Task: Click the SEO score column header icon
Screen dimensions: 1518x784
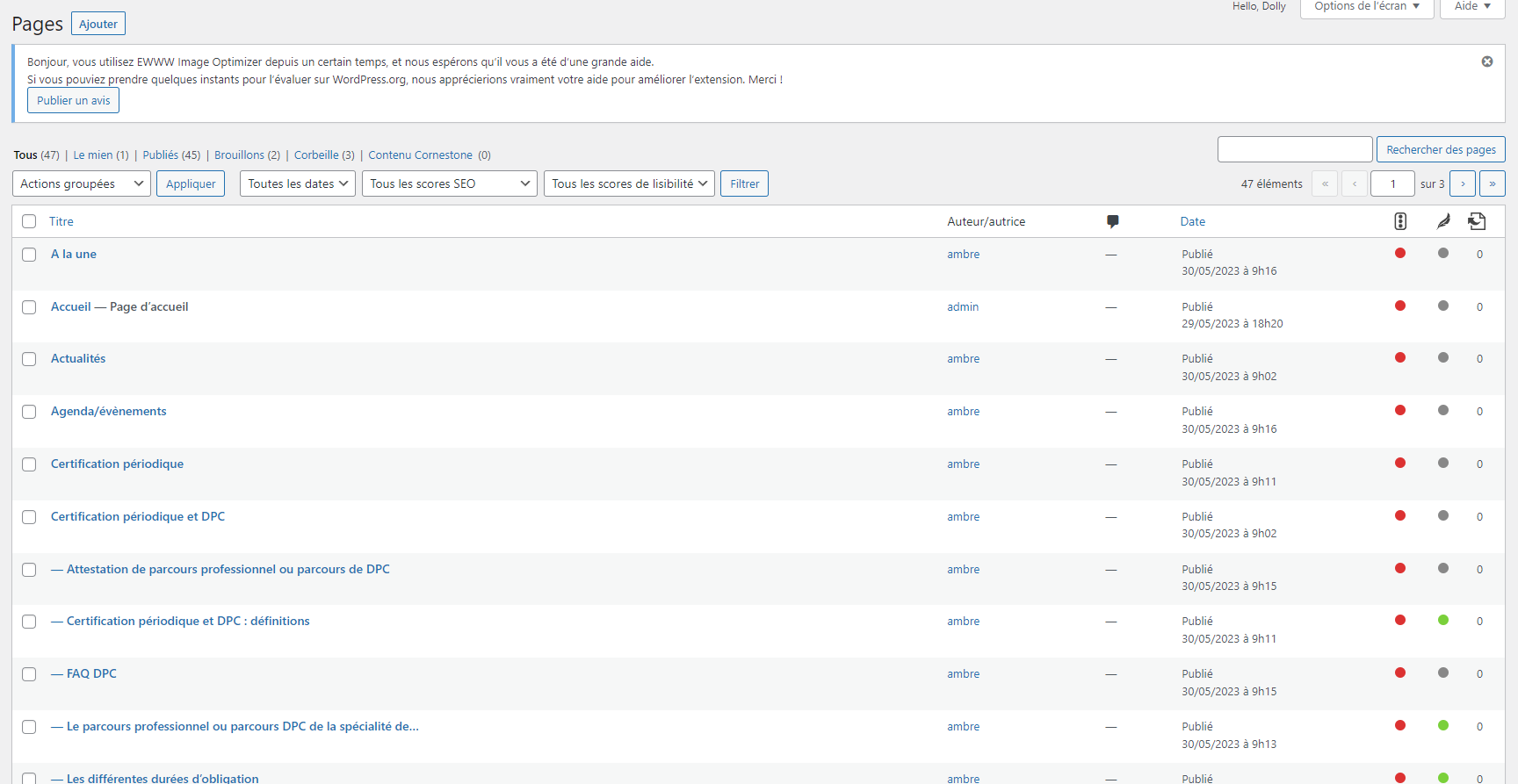Action: click(1400, 221)
